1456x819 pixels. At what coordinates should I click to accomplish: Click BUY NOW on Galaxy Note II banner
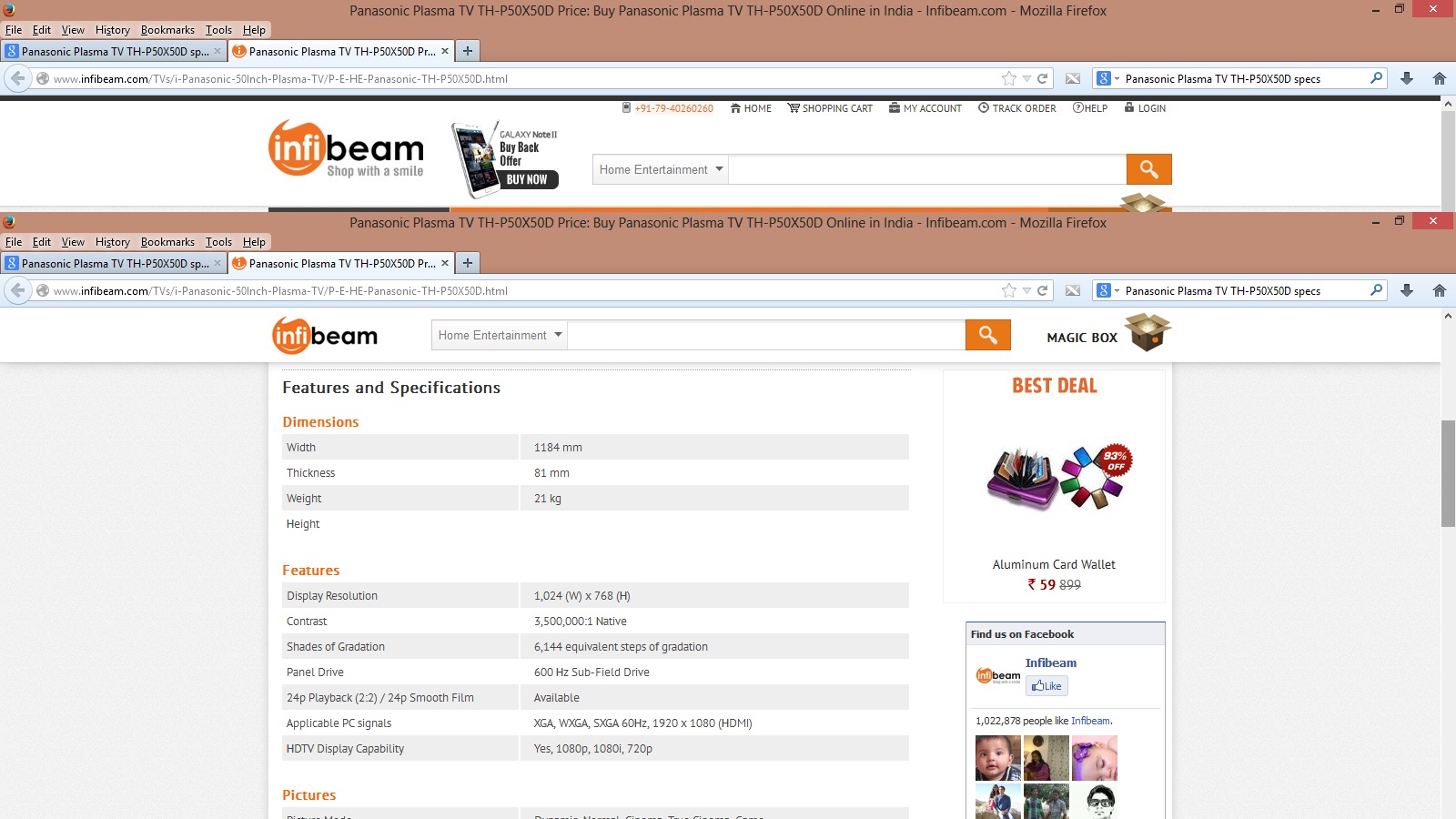527,179
